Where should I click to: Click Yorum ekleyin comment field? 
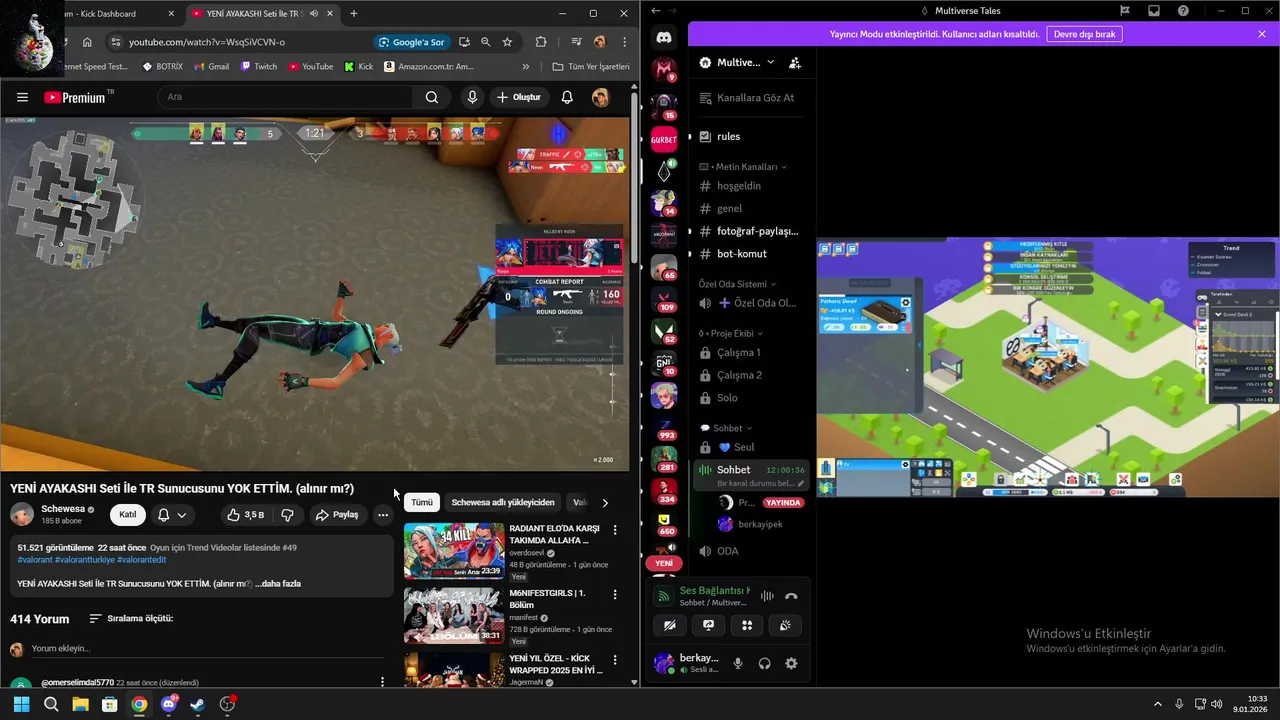pyautogui.click(x=207, y=649)
